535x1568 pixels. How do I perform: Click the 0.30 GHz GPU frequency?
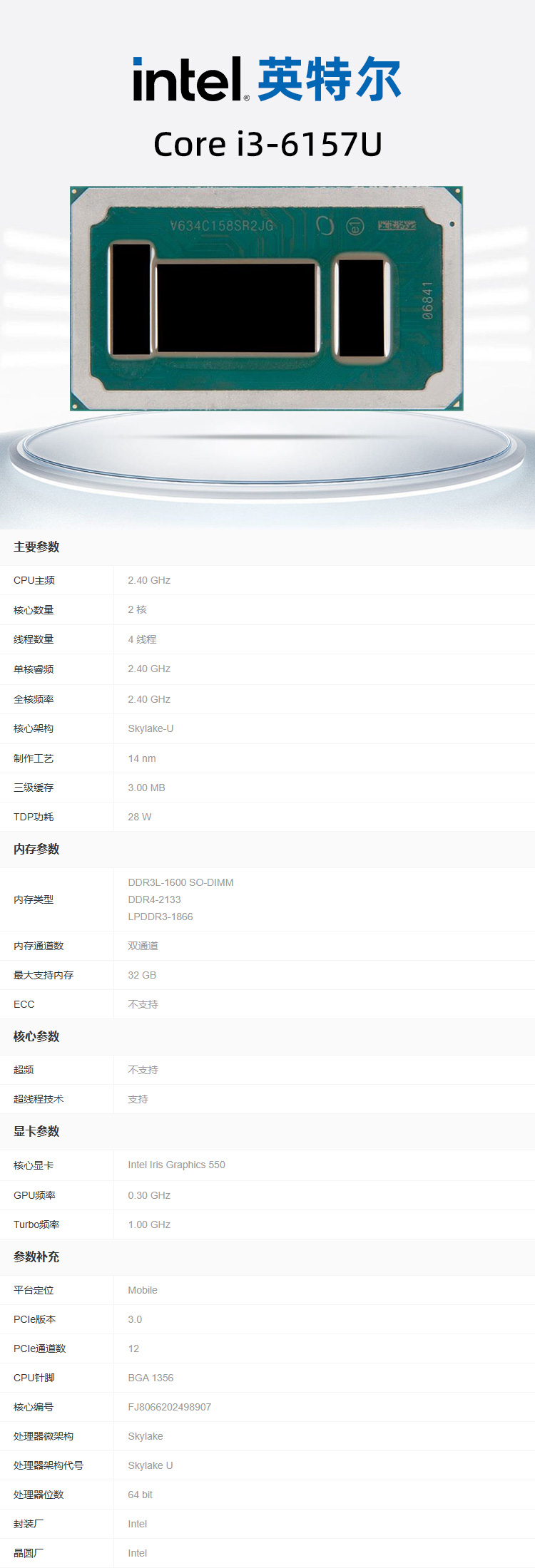[x=149, y=1195]
